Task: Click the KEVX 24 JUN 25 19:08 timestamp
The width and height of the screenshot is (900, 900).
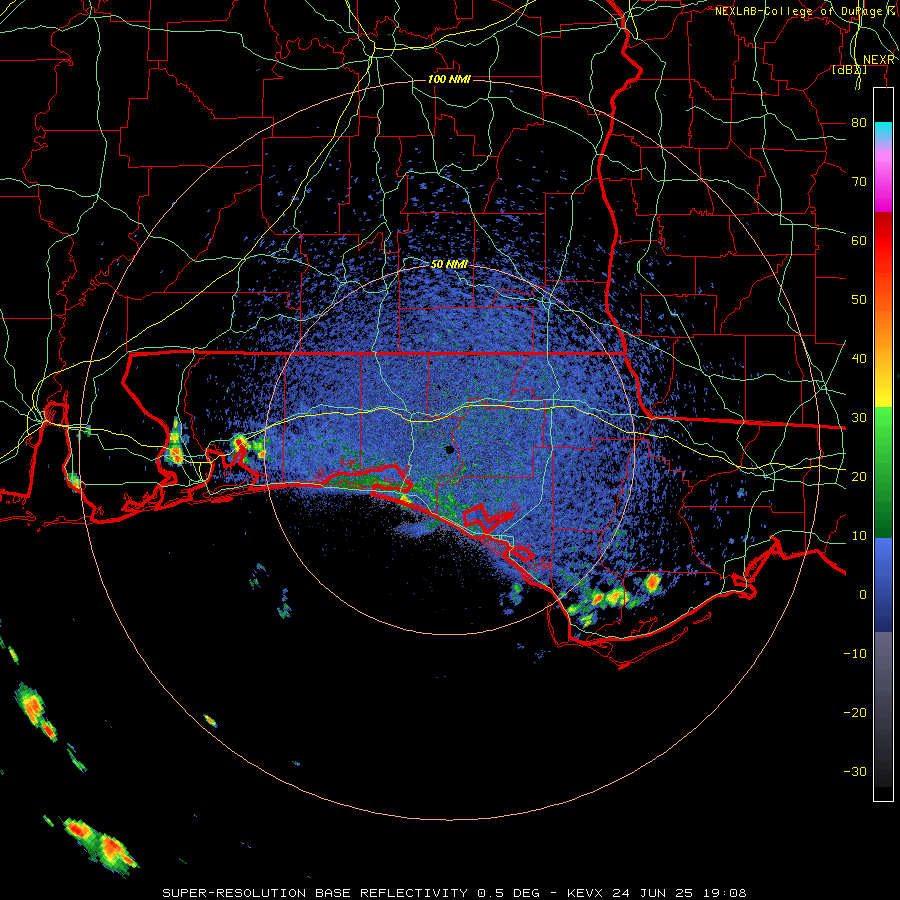Action: pyautogui.click(x=657, y=893)
